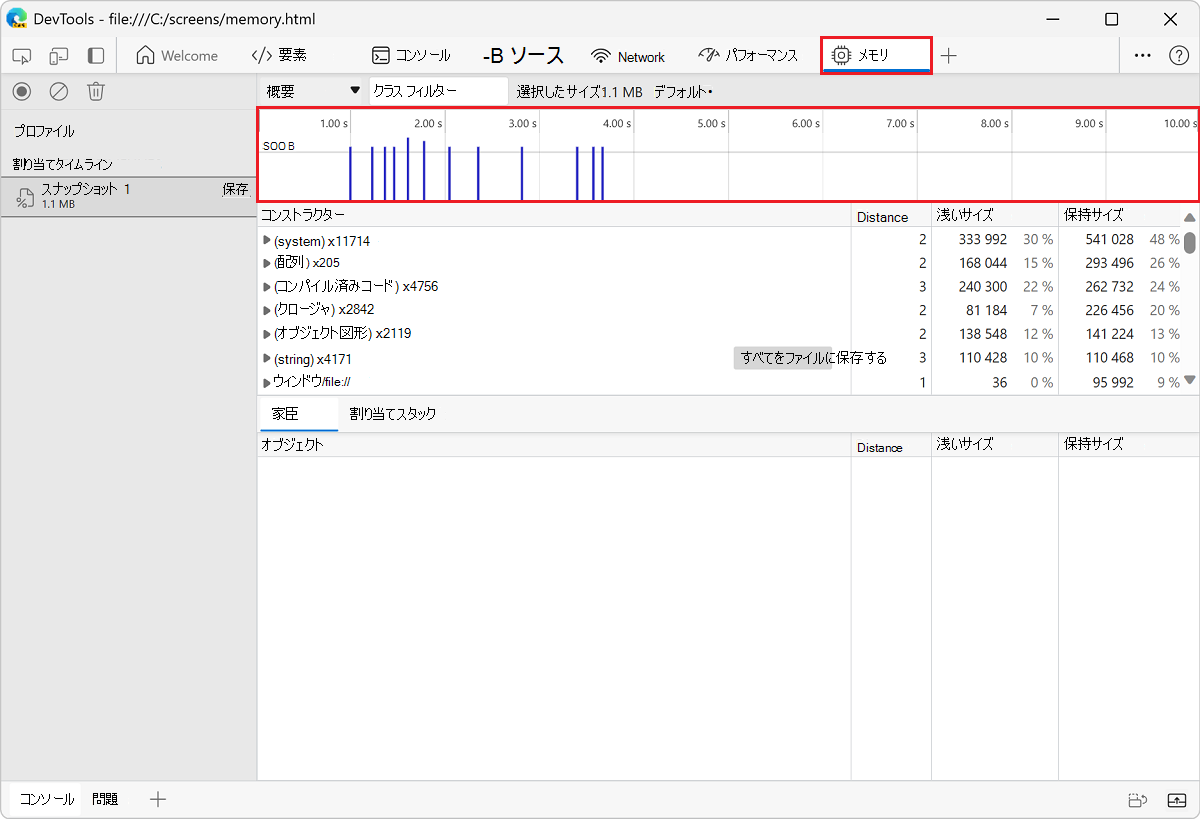This screenshot has width=1200, height=819.
Task: Toggle the device emulation icon
Action: click(59, 56)
